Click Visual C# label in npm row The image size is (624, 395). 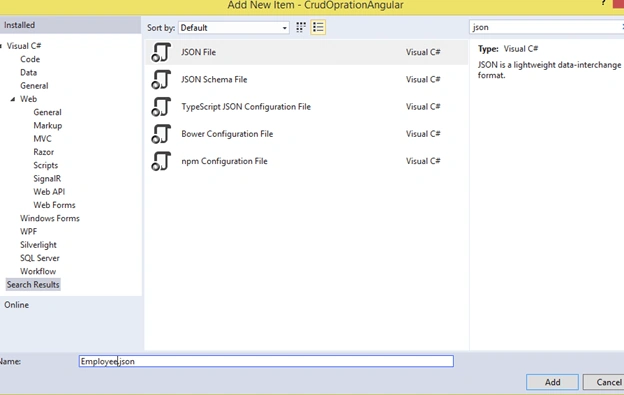[x=423, y=161]
